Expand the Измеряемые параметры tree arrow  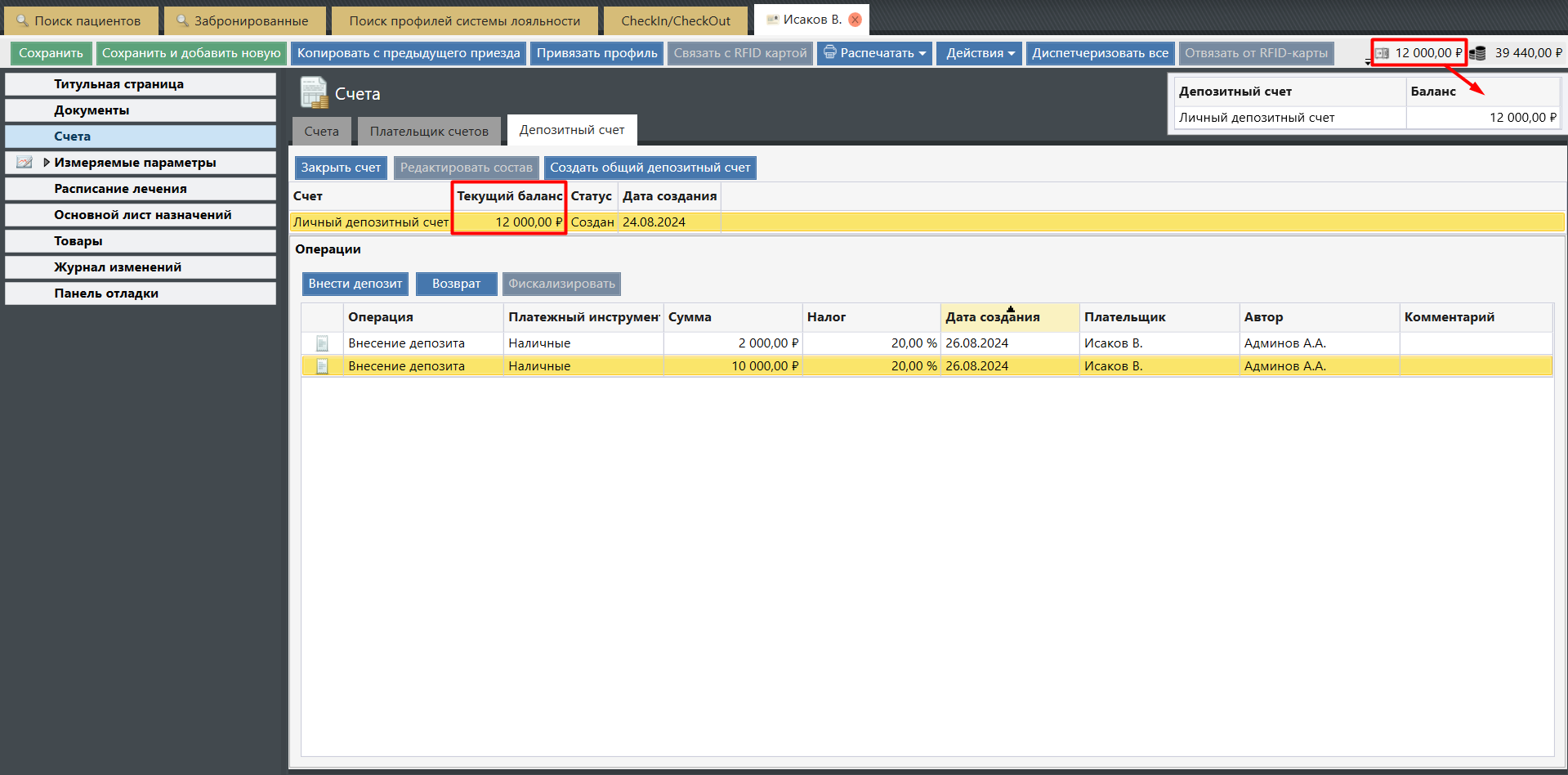pos(47,163)
